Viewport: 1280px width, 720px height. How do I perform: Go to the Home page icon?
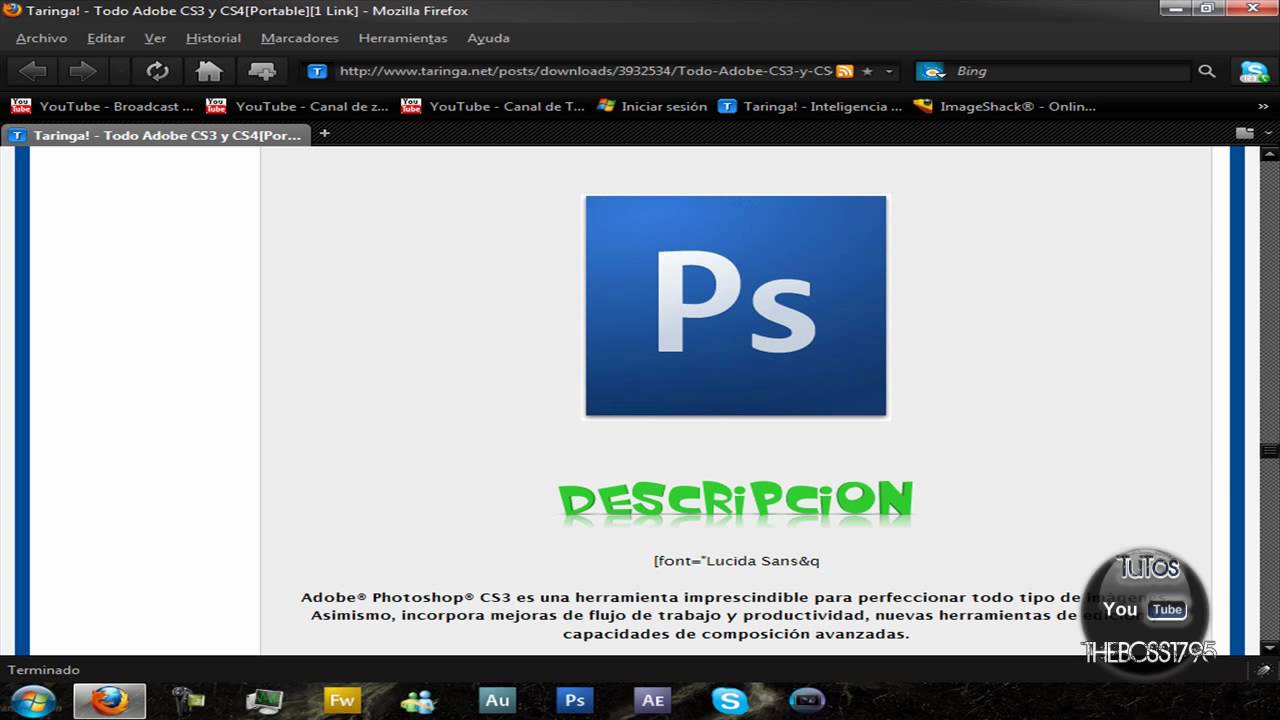[x=209, y=71]
